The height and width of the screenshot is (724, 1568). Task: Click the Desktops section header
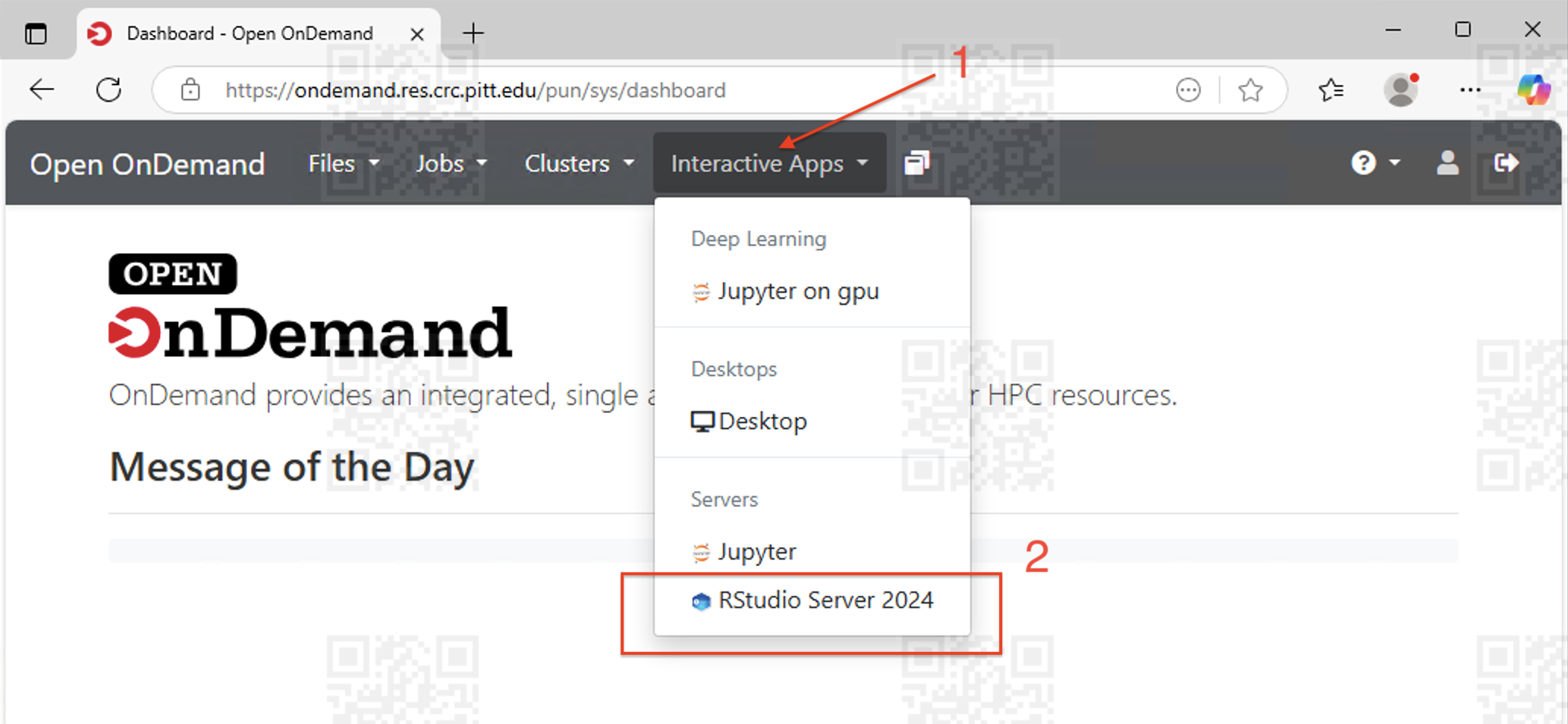[x=734, y=369]
